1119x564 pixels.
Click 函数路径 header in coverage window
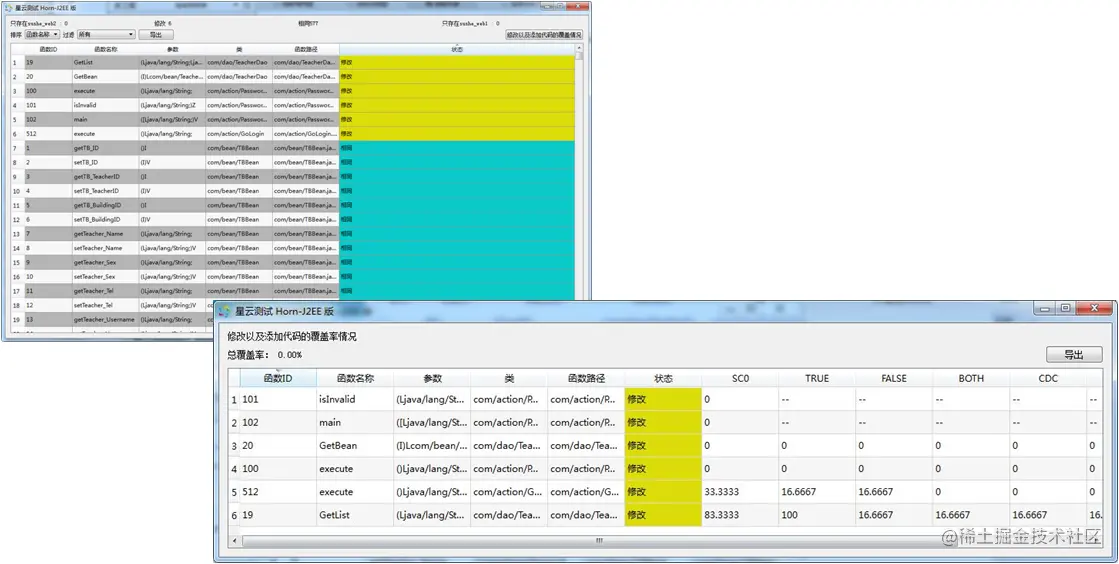tap(586, 378)
